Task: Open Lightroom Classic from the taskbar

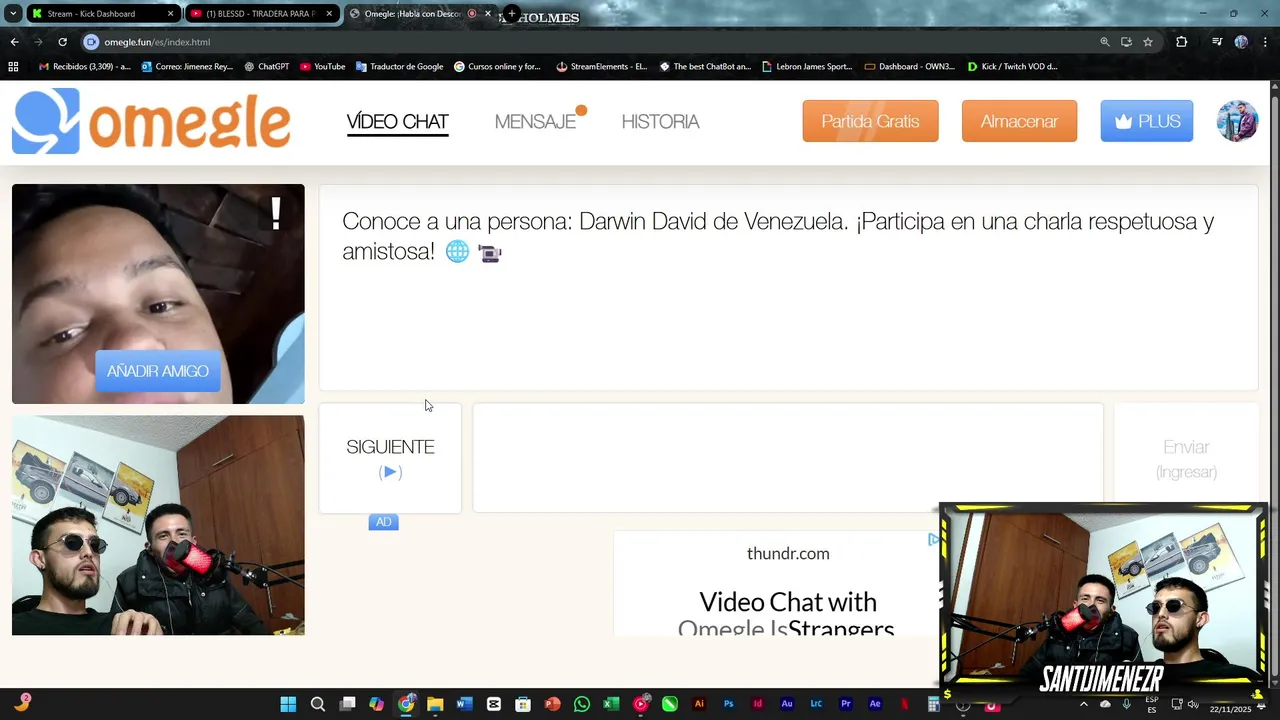Action: click(x=816, y=704)
